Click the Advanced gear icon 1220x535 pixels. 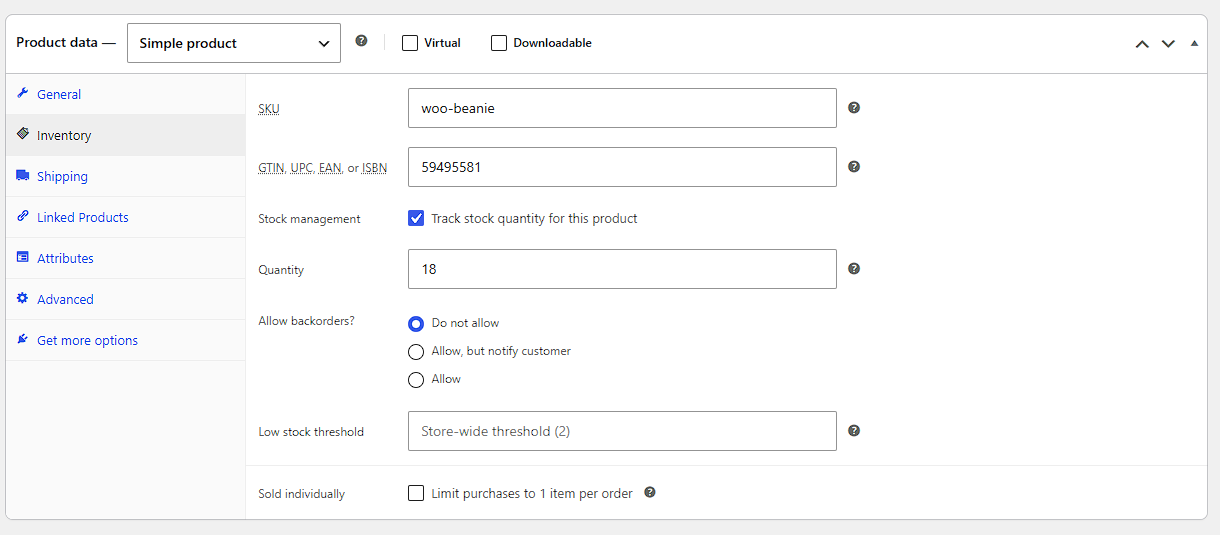tap(23, 298)
